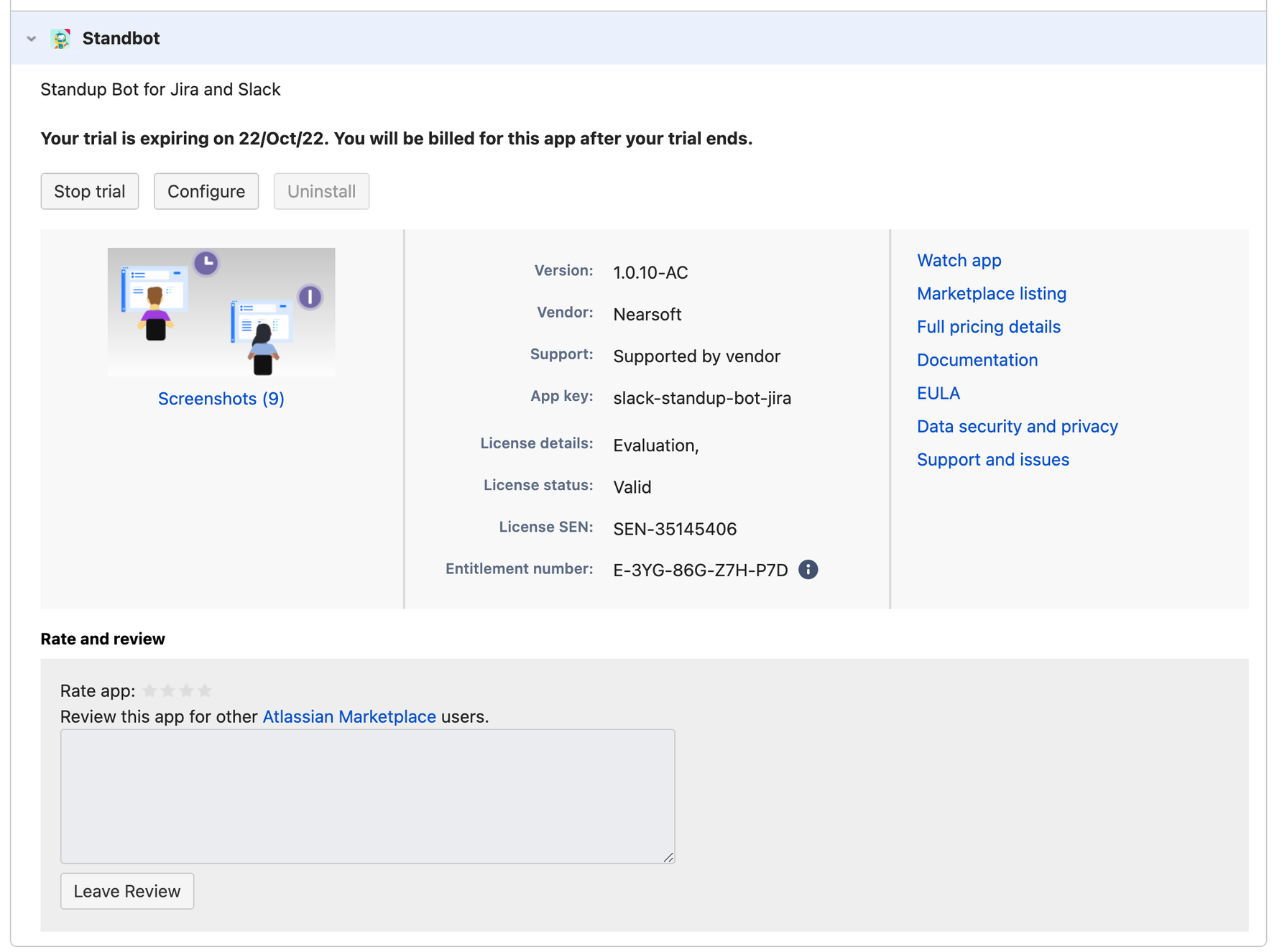Click the review text area resize handle

[x=668, y=856]
